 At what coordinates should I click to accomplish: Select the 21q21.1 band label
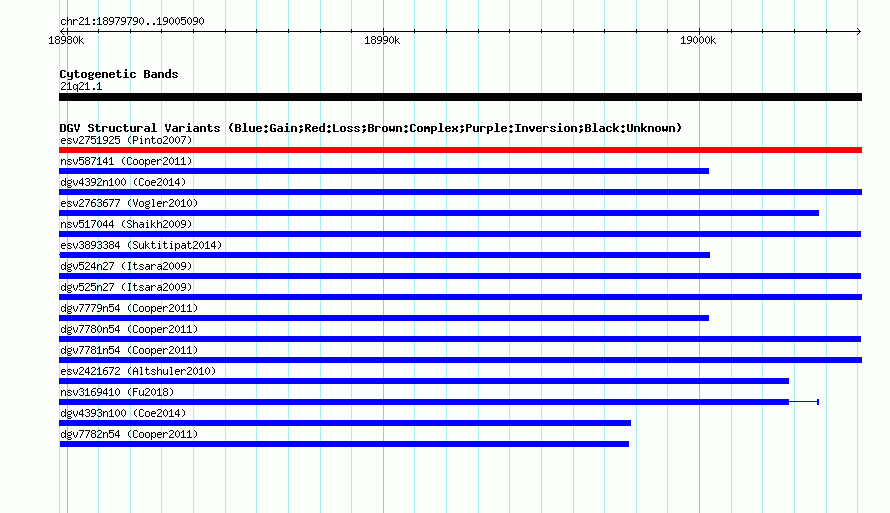tap(81, 86)
